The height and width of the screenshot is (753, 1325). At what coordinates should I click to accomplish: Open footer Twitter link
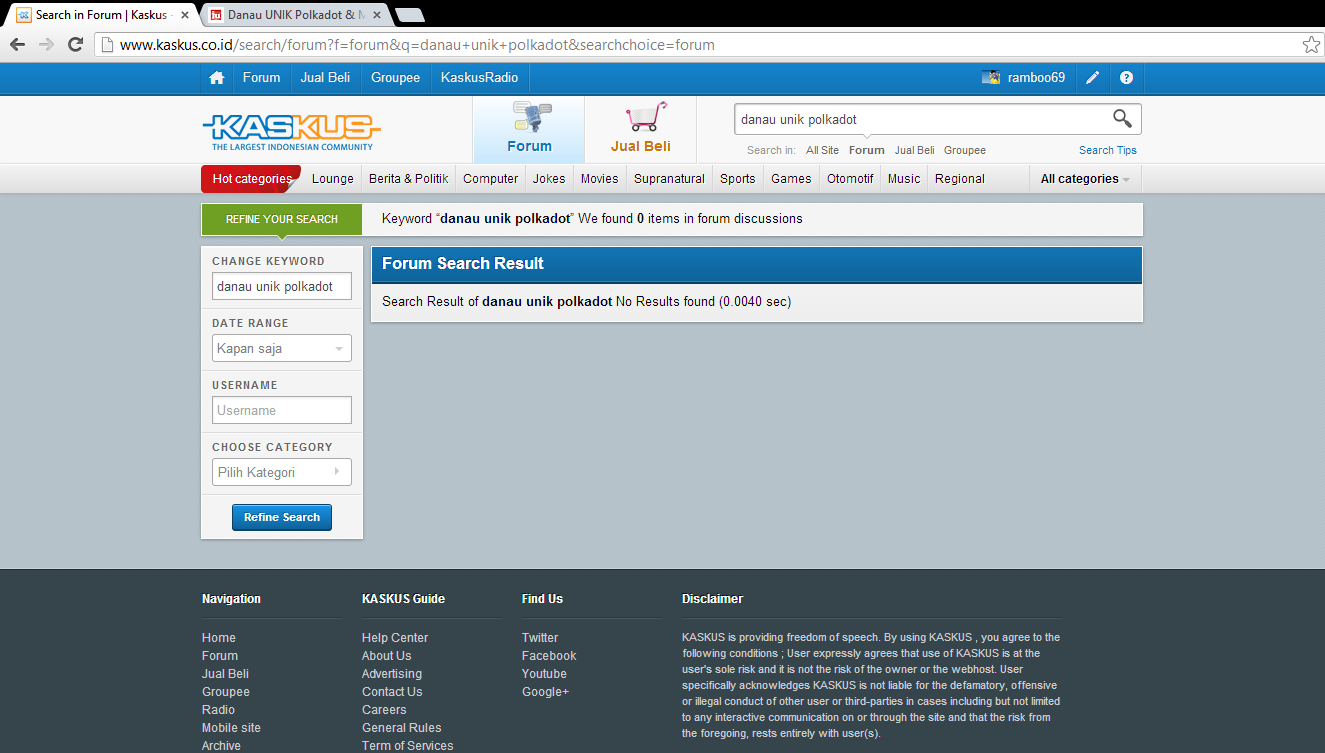click(540, 638)
